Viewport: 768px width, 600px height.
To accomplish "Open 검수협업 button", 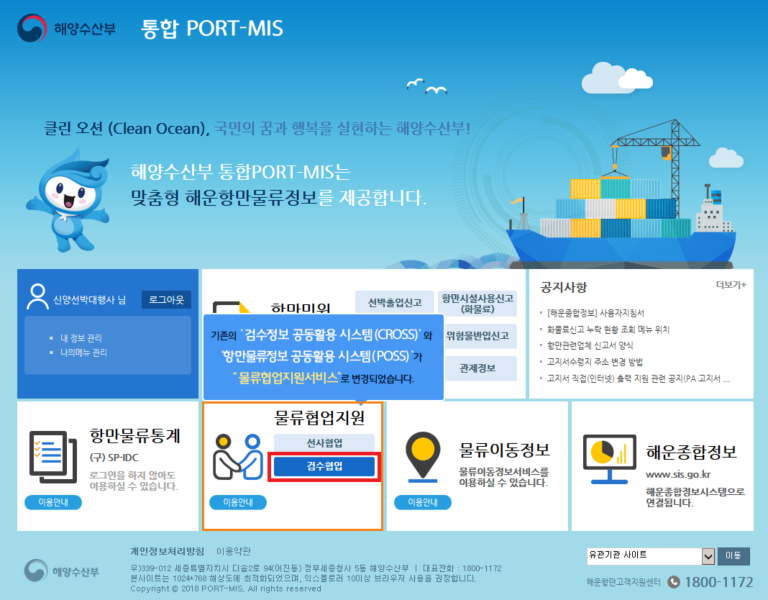I will [x=324, y=466].
